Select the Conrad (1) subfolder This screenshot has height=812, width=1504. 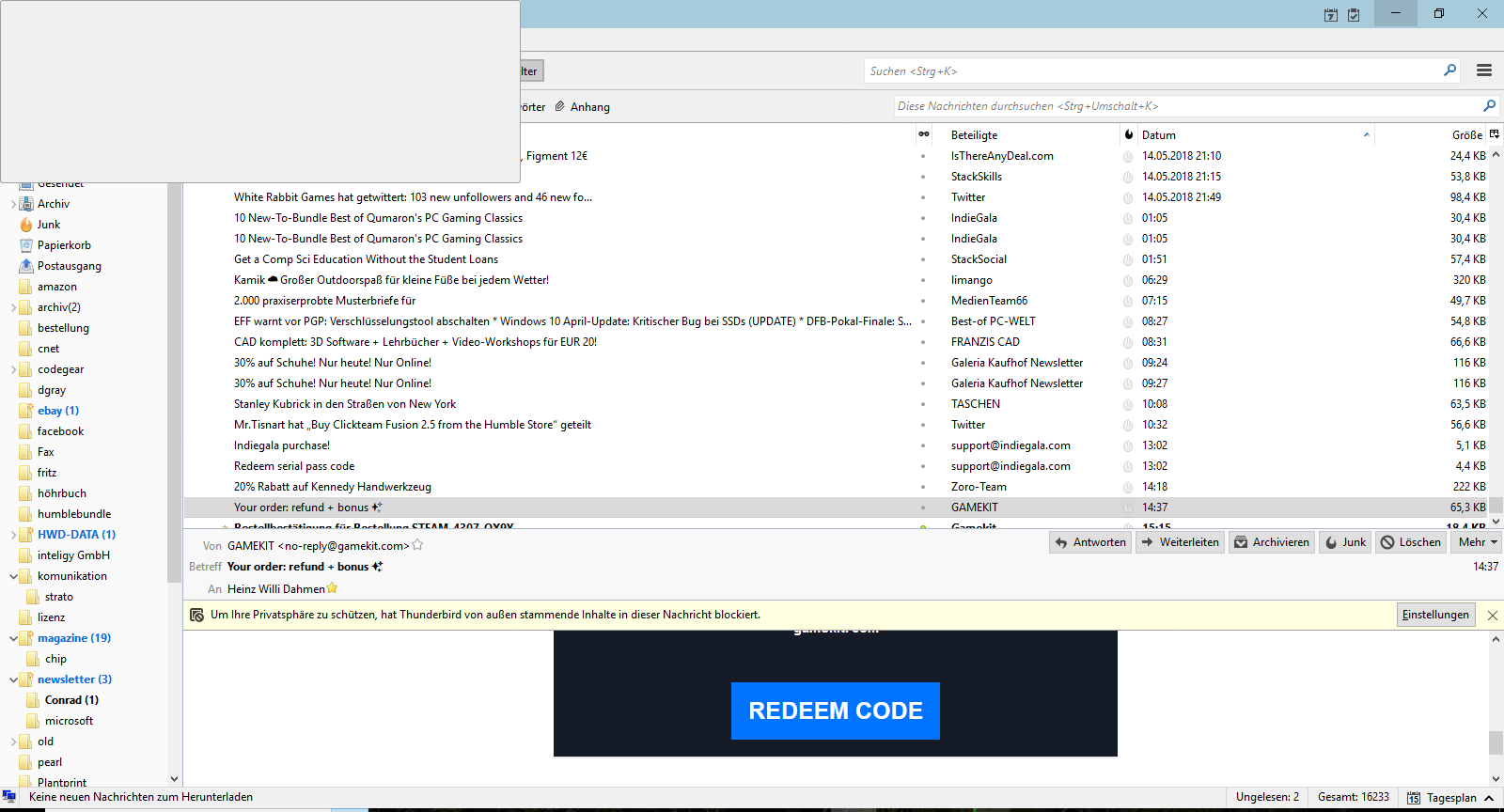[71, 700]
